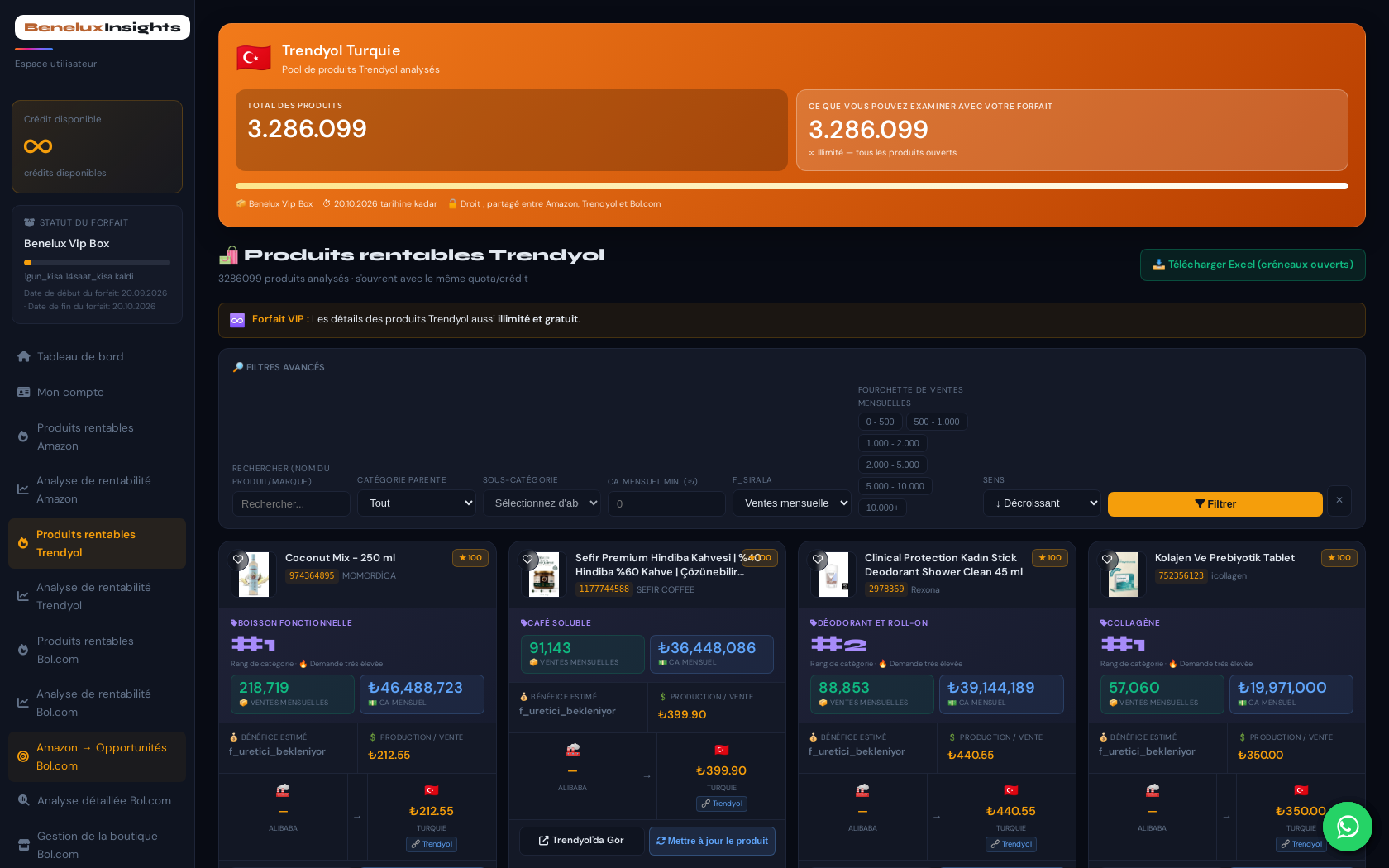Click Coconut Mix 100 star score badge
The width and height of the screenshot is (1389, 868).
(x=470, y=558)
